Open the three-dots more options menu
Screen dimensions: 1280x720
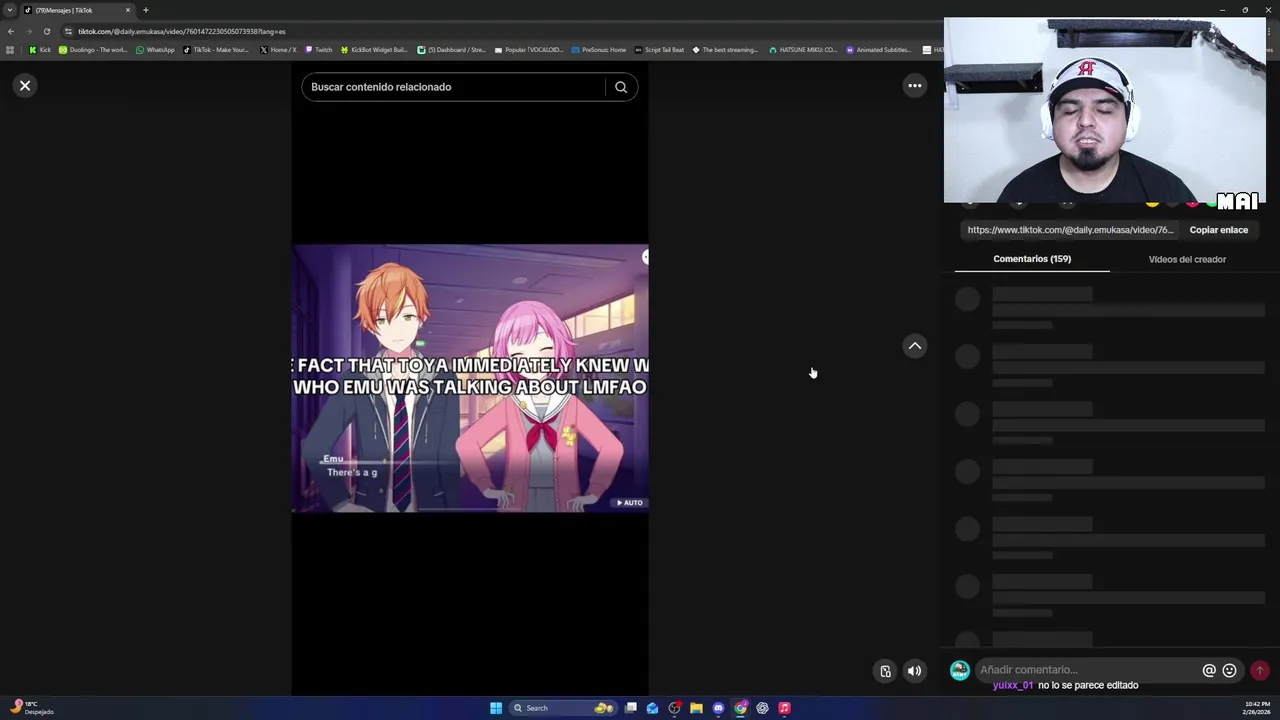point(914,86)
